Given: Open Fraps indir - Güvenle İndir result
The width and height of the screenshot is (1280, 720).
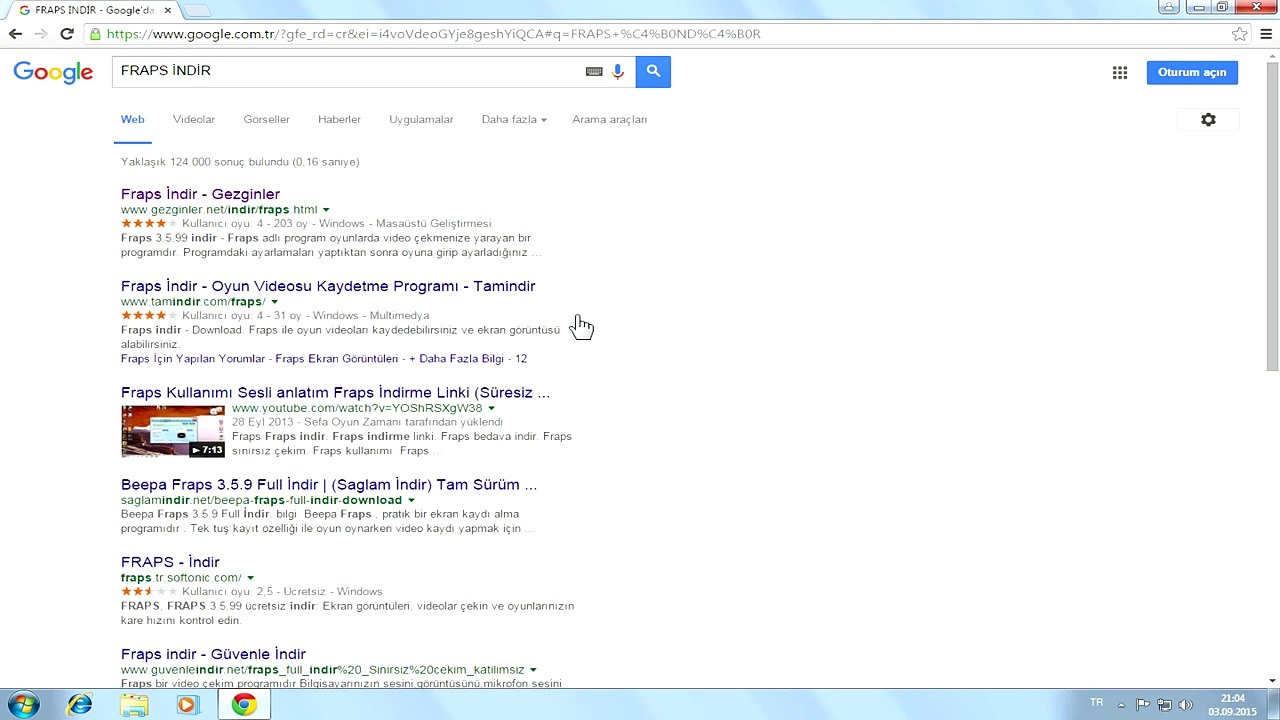Looking at the screenshot, I should pyautogui.click(x=213, y=654).
